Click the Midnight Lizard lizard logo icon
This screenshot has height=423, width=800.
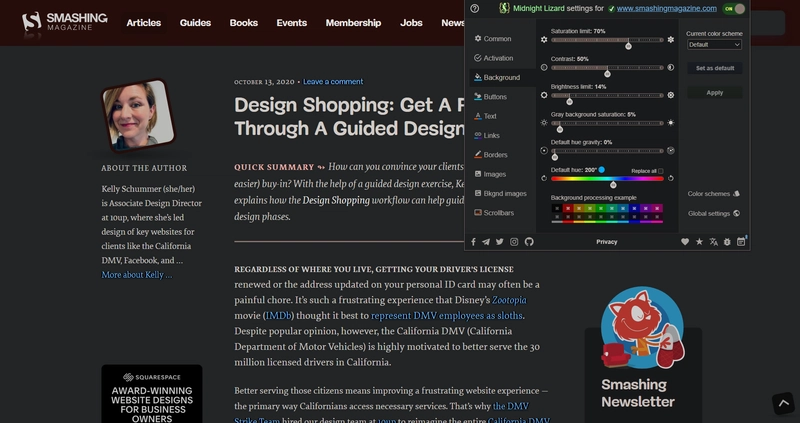point(504,8)
